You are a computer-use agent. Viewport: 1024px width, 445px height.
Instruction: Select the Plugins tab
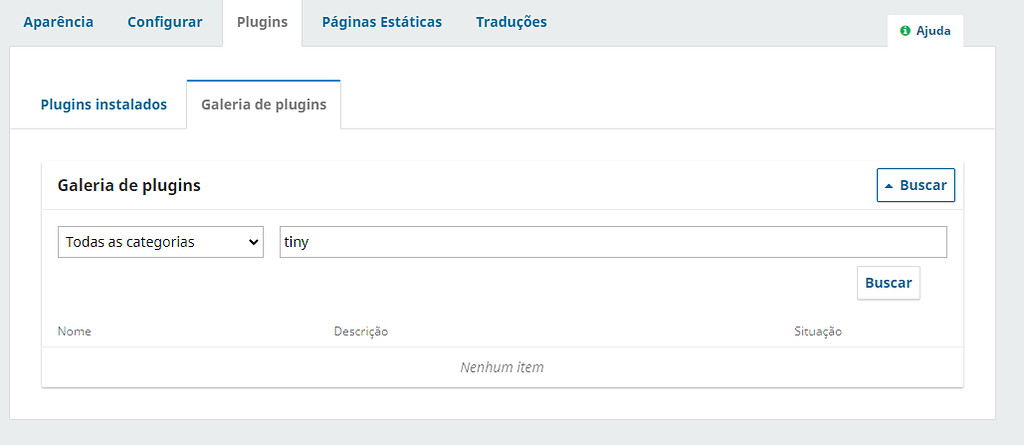[x=262, y=22]
